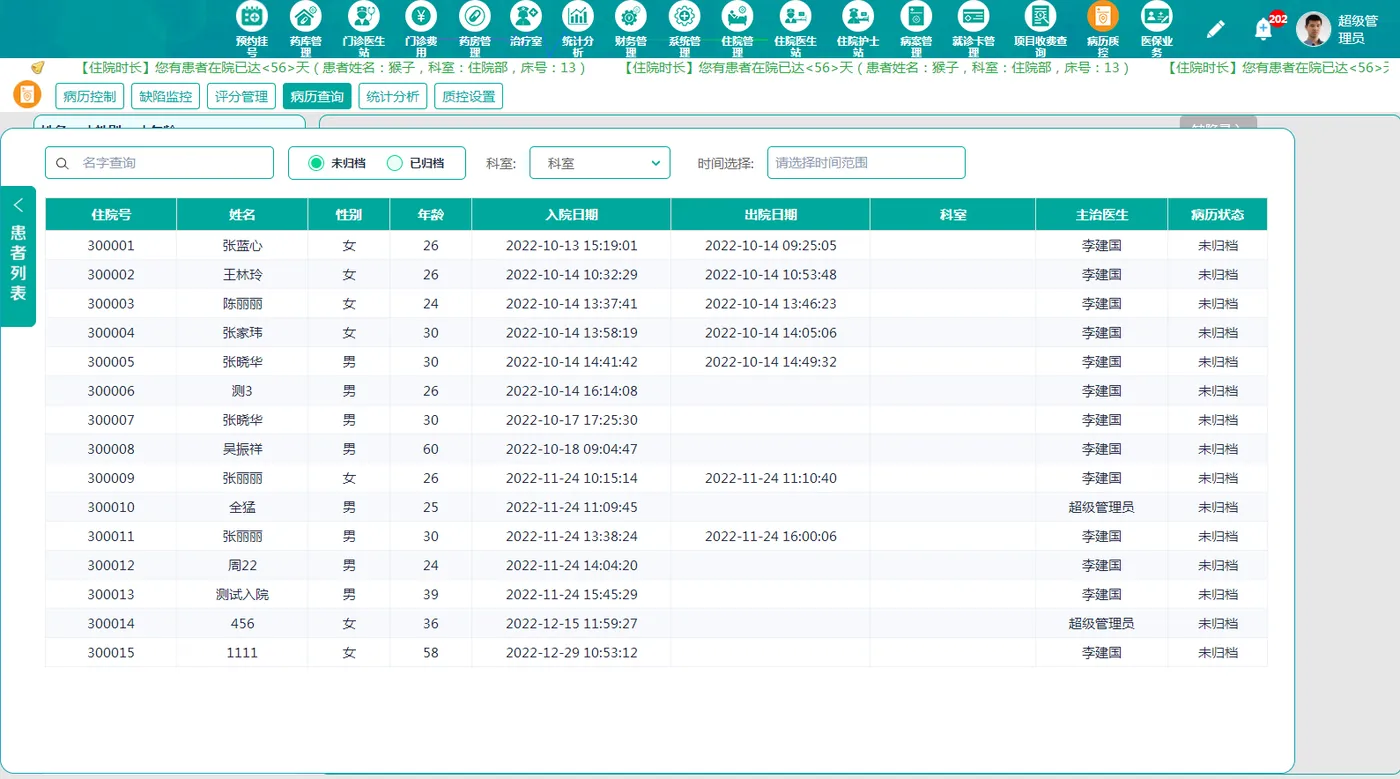Viewport: 1400px width, 779px height.
Task: Click the 主治医生 column header
Action: point(1102,215)
